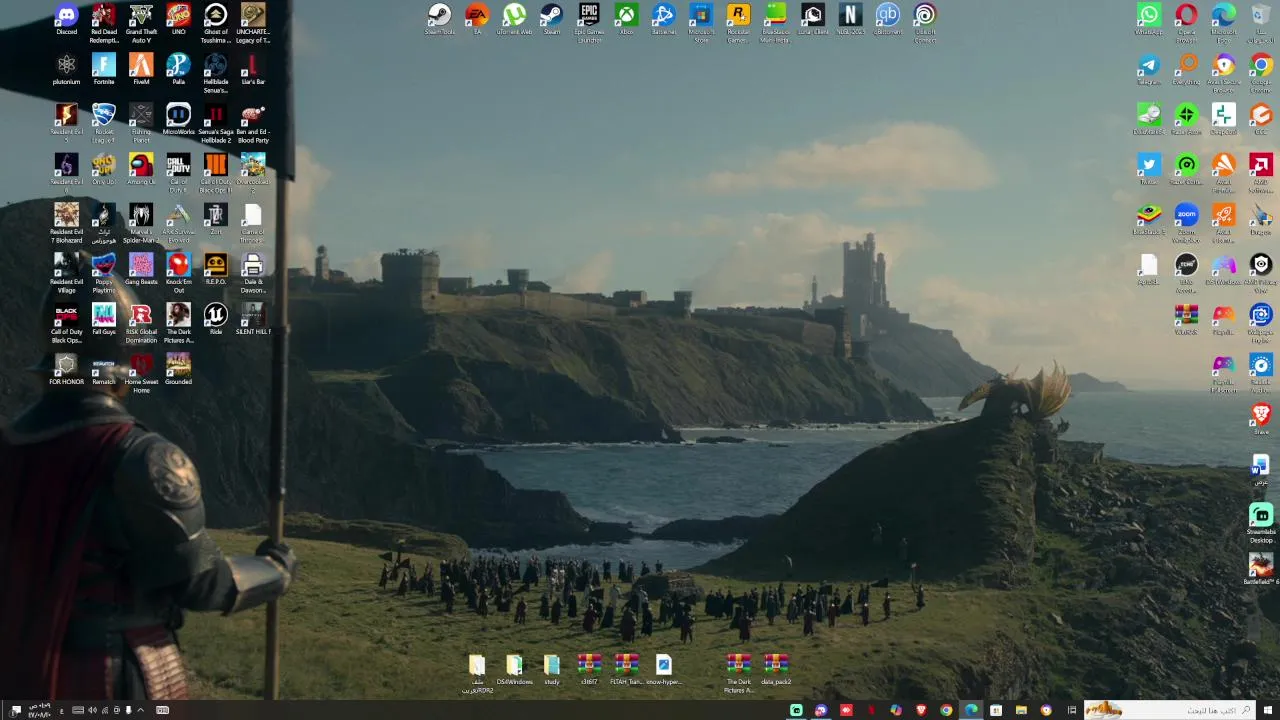This screenshot has width=1280, height=720.
Task: Select the Steam Tools icon
Action: click(439, 20)
